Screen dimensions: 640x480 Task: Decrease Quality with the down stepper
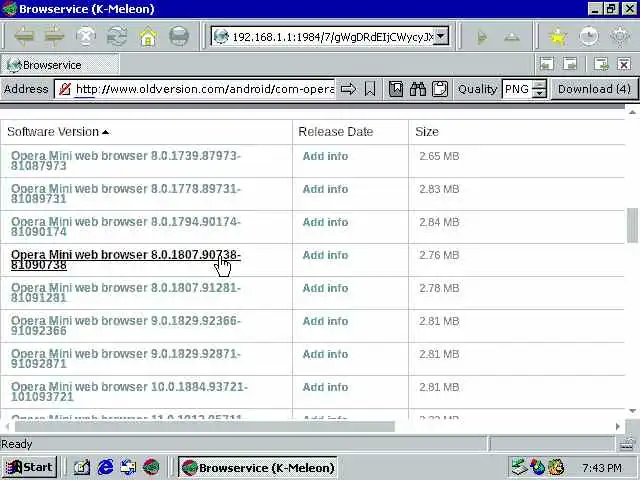(539, 93)
